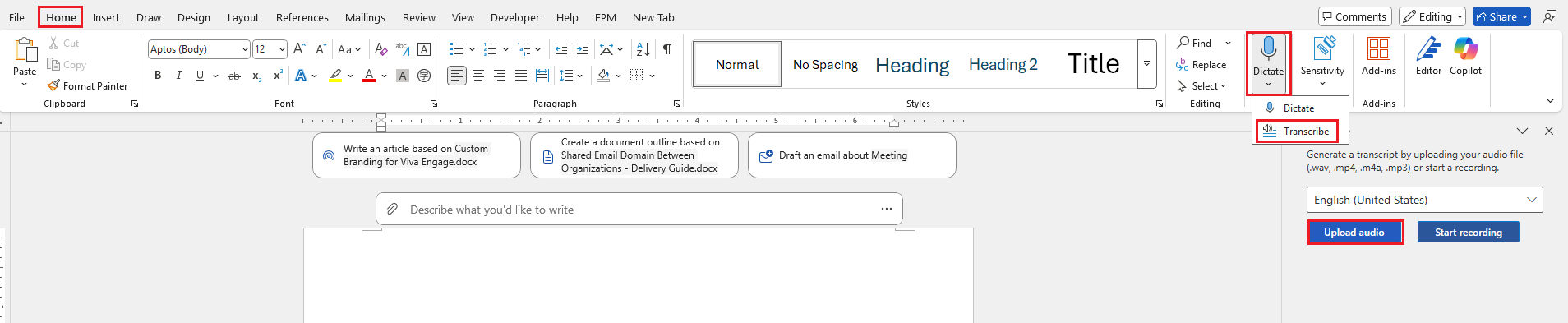Screen dimensions: 1568x323
Task: Click 'Describe what you'd like to write' field
Action: pos(639,210)
